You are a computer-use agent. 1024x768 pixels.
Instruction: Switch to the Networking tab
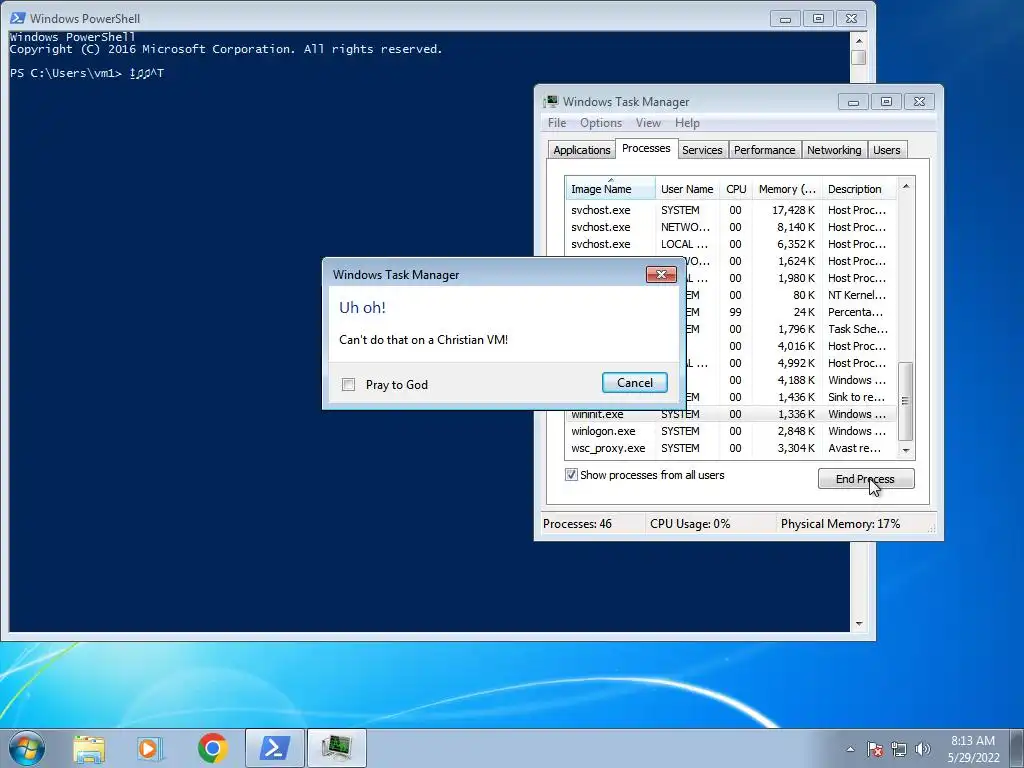(834, 150)
